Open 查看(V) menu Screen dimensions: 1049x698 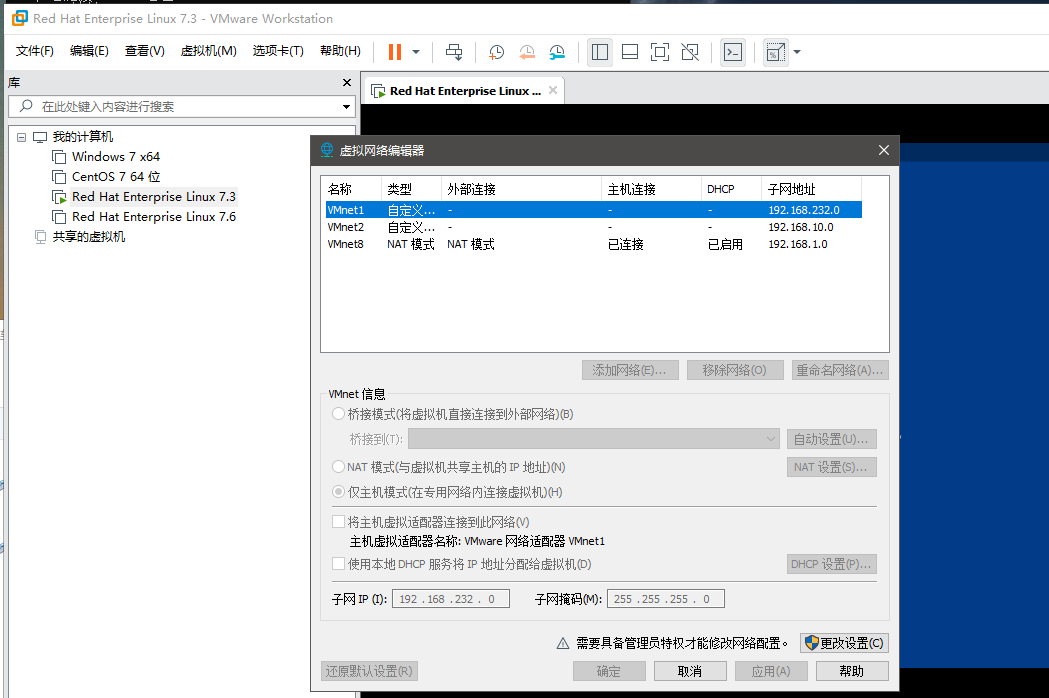(x=145, y=51)
